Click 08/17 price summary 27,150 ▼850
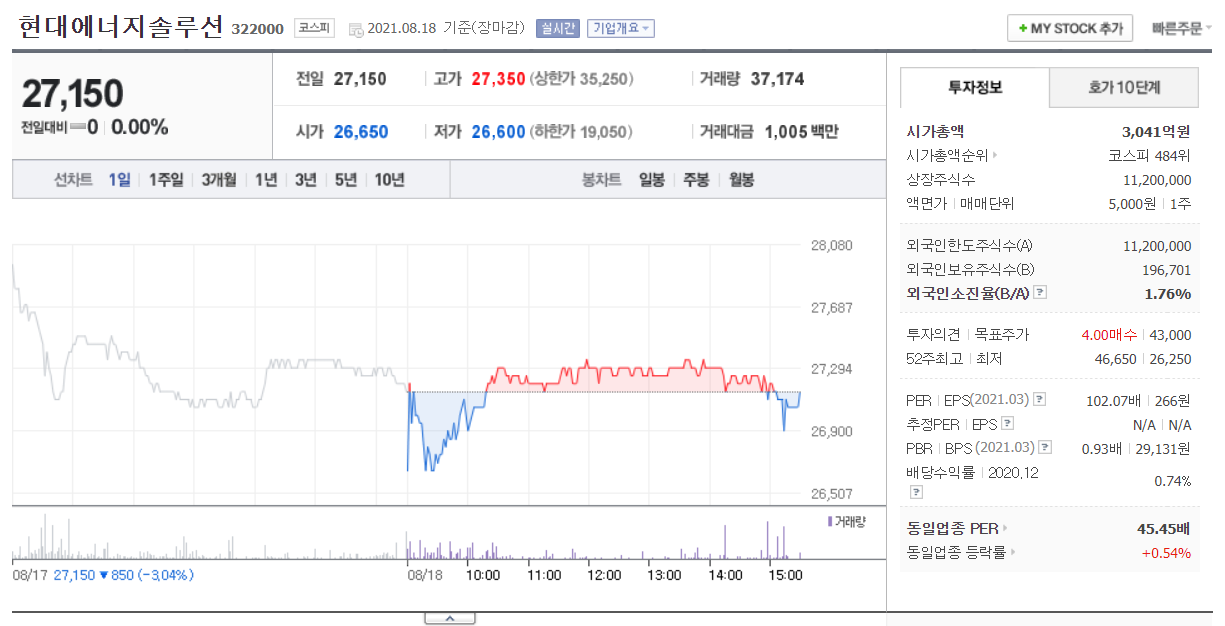This screenshot has height=626, width=1225. click(x=124, y=575)
